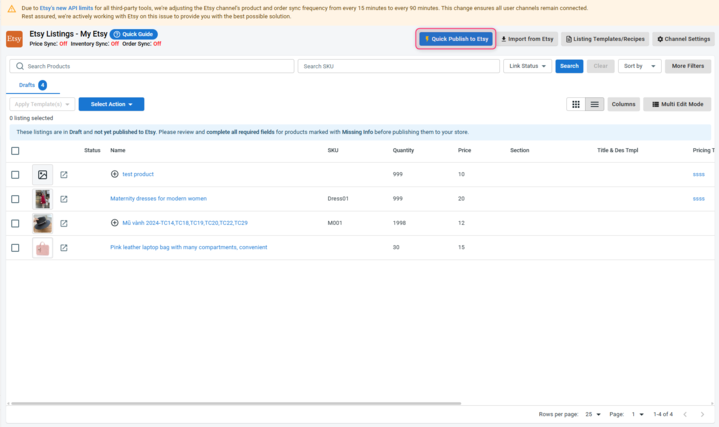Open Channel Settings
The width and height of the screenshot is (719, 427).
pyautogui.click(x=683, y=39)
